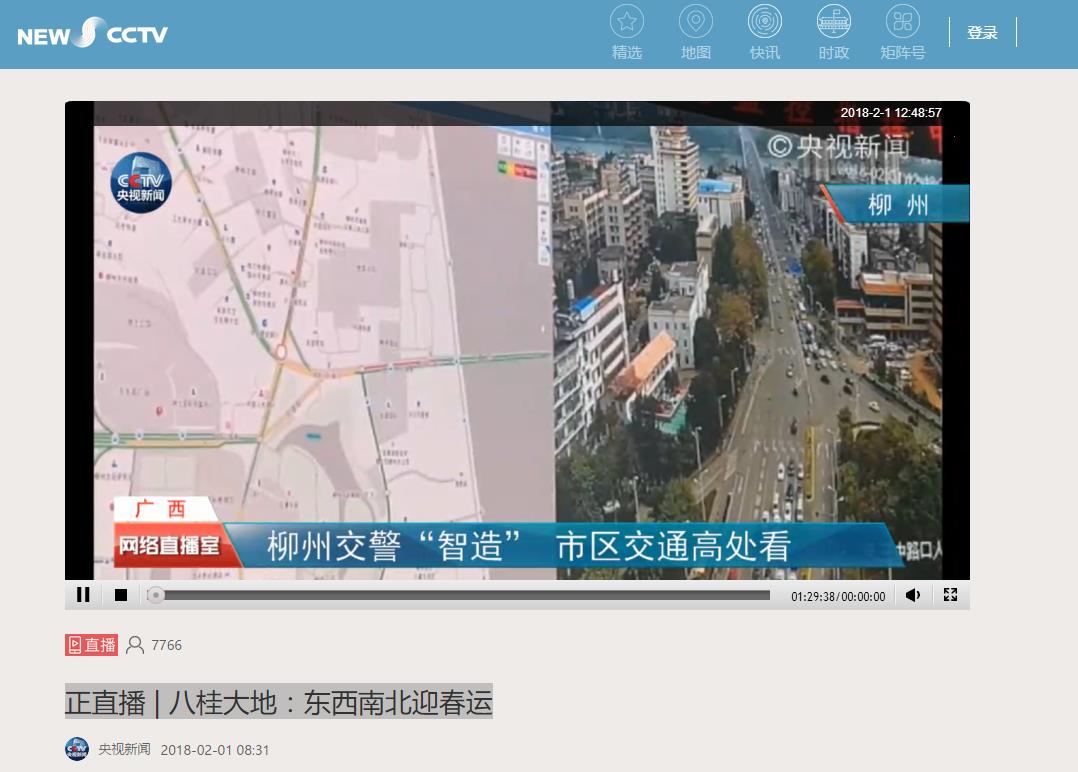The height and width of the screenshot is (772, 1078).
Task: Open the 央视新闻 author name link
Action: pyautogui.click(x=124, y=749)
